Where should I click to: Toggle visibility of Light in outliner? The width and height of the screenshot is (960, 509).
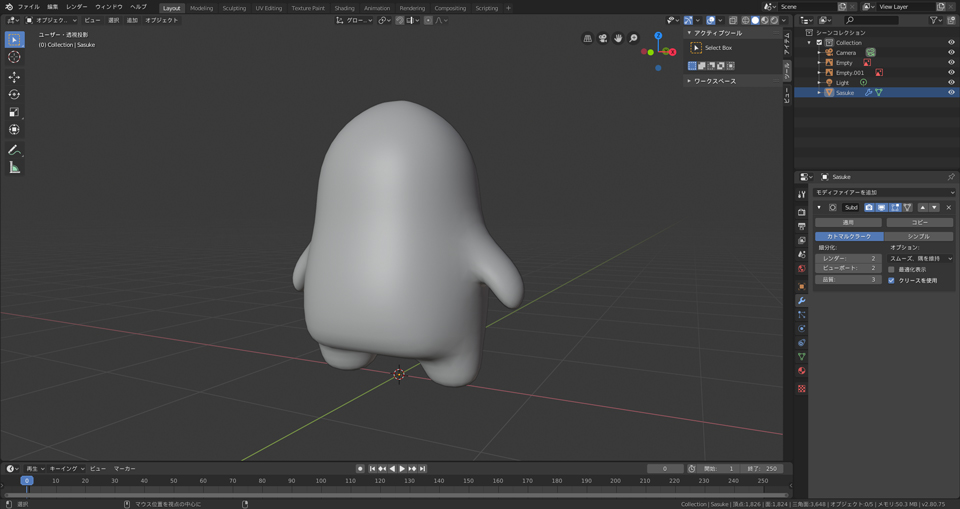pyautogui.click(x=951, y=83)
